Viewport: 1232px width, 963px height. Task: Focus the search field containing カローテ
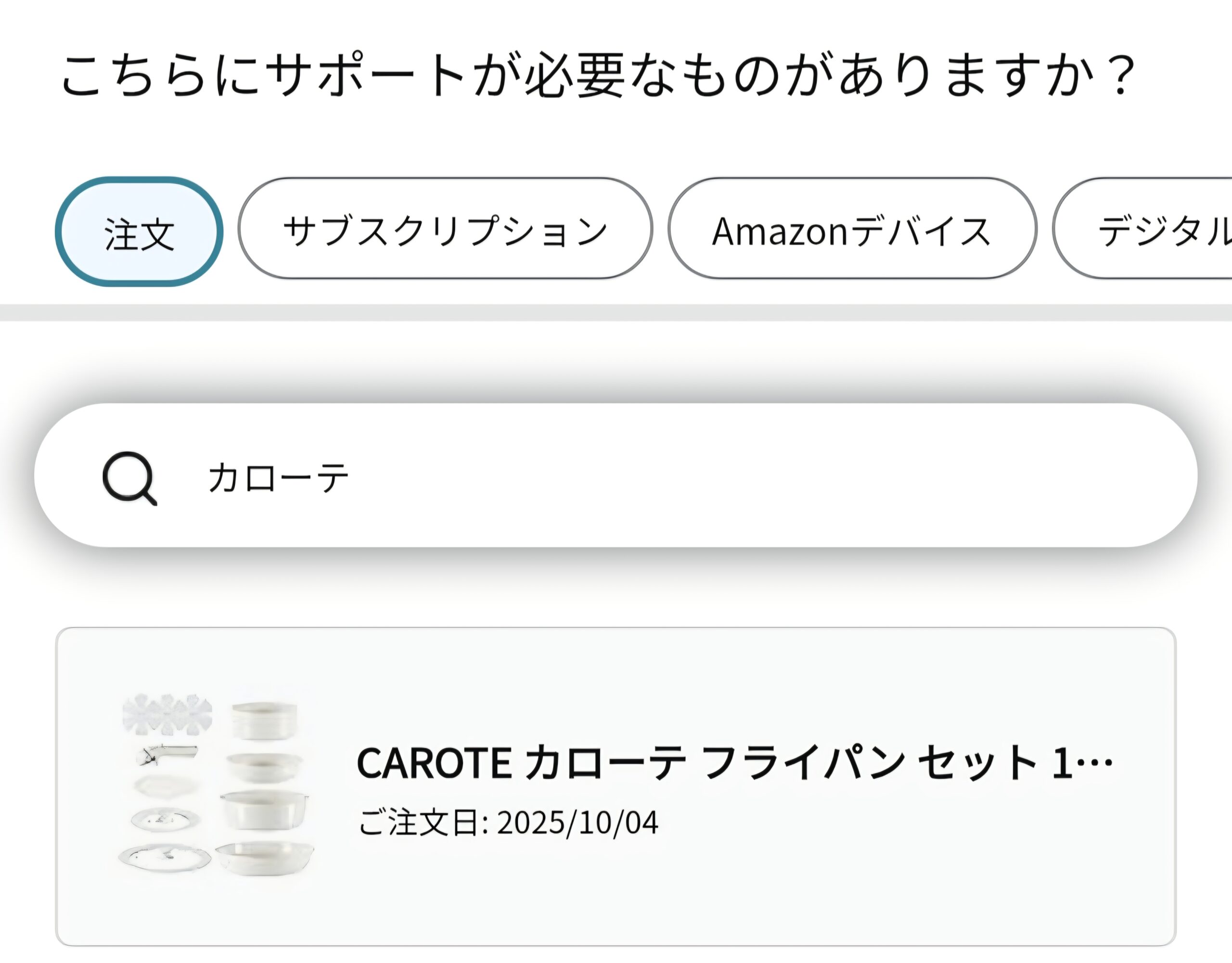(x=616, y=475)
